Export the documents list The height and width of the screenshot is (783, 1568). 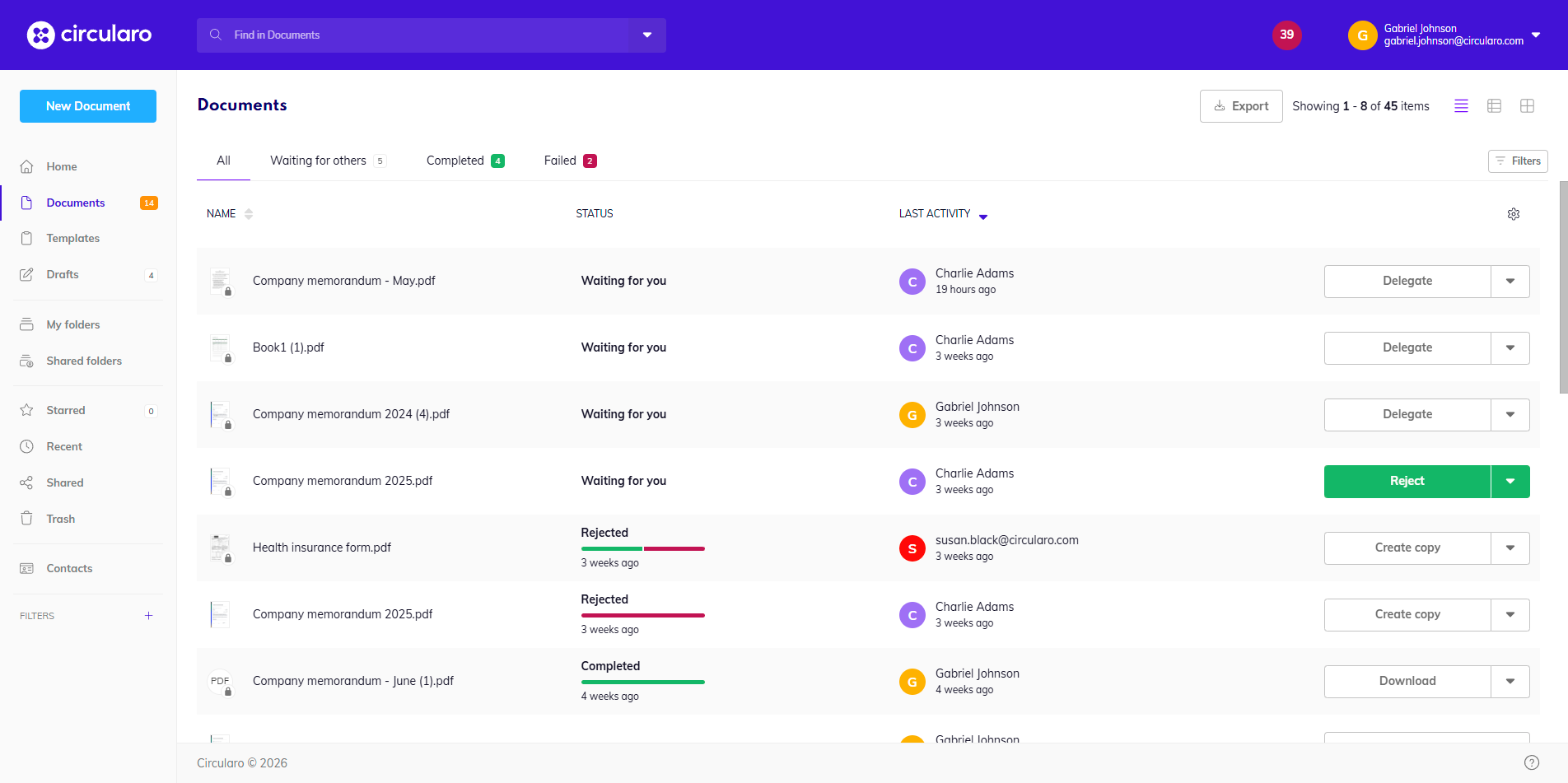pos(1240,106)
